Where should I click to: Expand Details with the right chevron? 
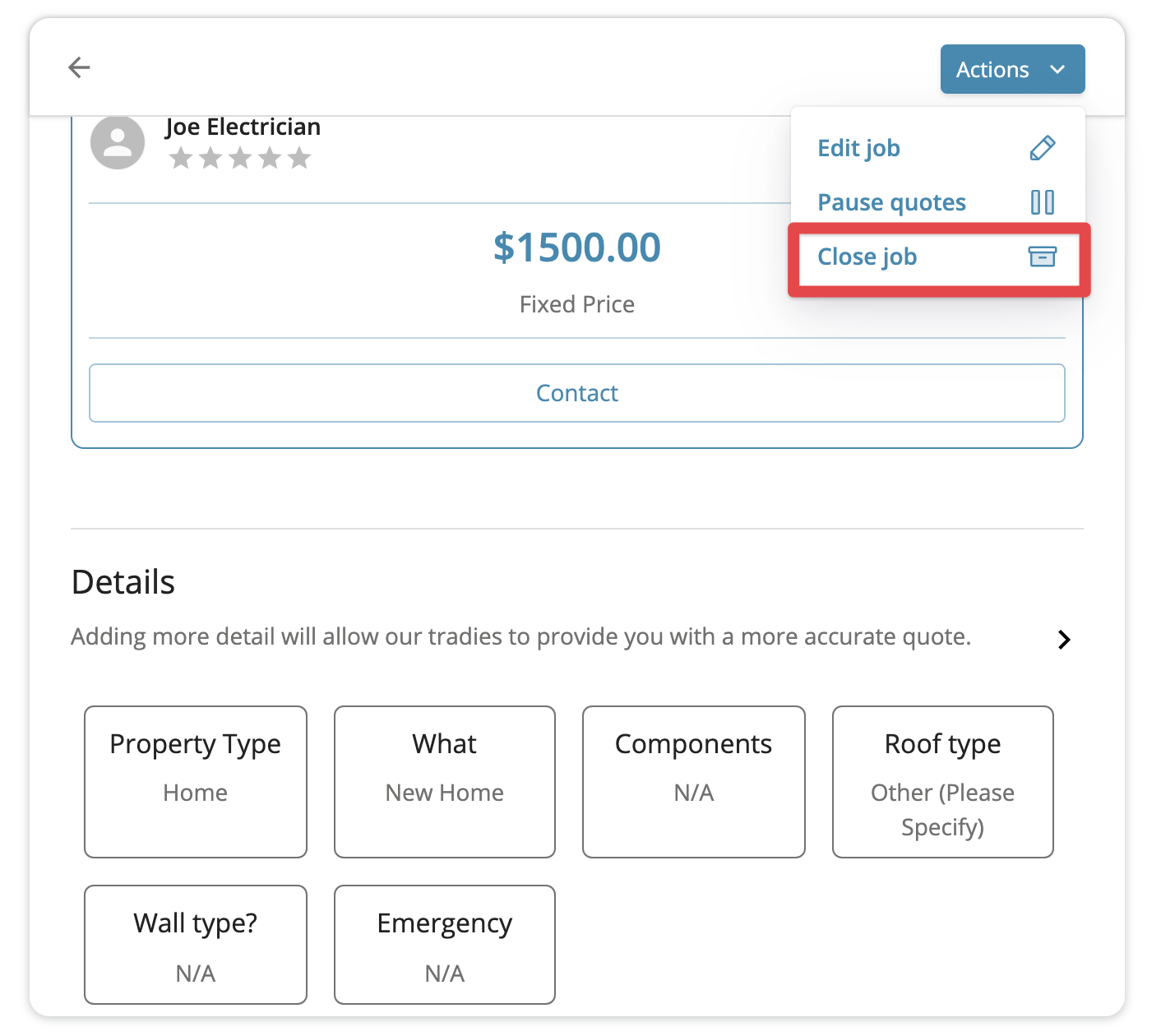(x=1064, y=640)
